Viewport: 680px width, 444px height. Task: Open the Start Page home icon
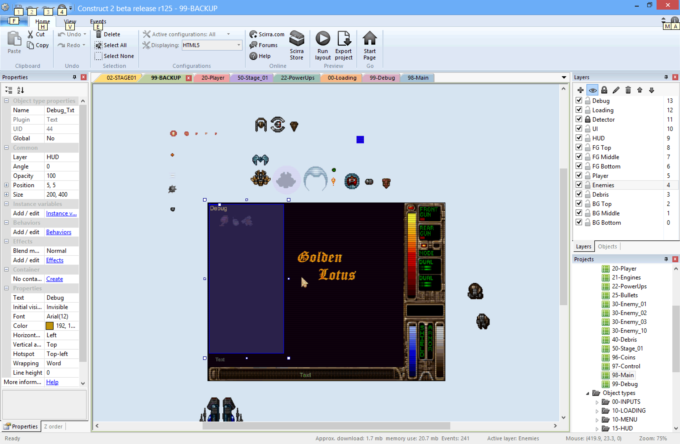coord(369,39)
